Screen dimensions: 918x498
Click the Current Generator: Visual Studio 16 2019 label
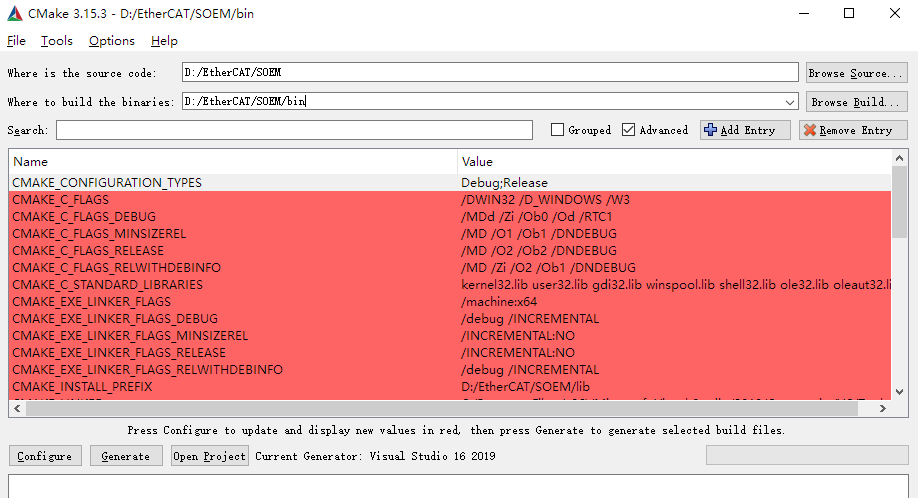(375, 456)
